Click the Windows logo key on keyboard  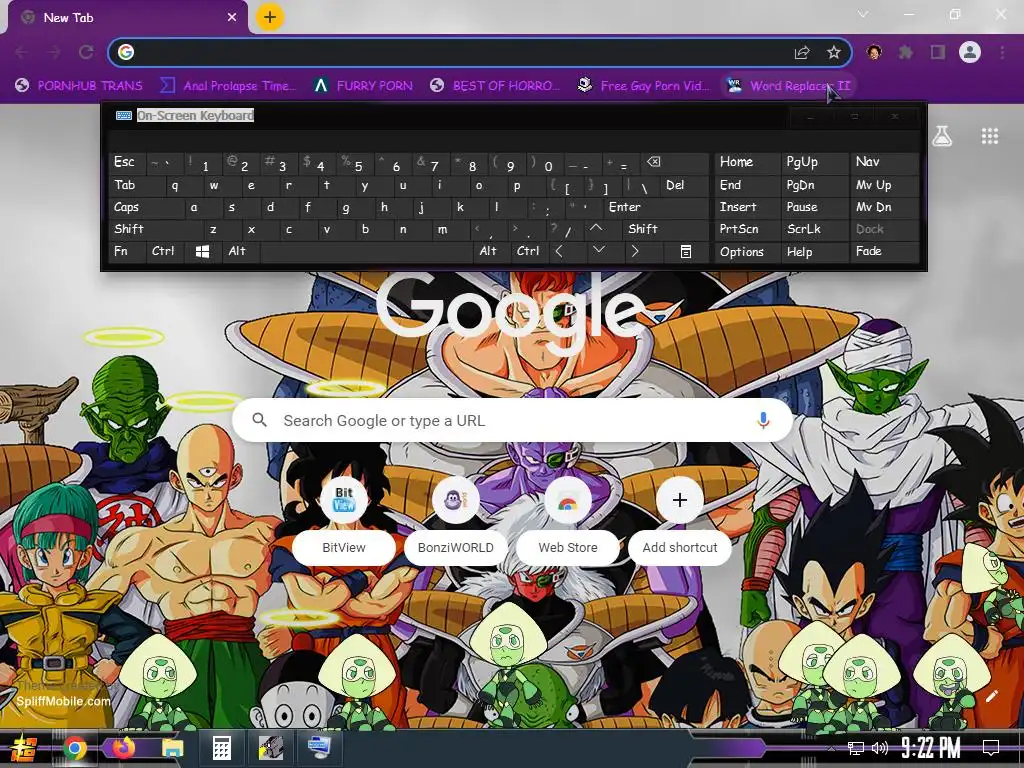203,251
